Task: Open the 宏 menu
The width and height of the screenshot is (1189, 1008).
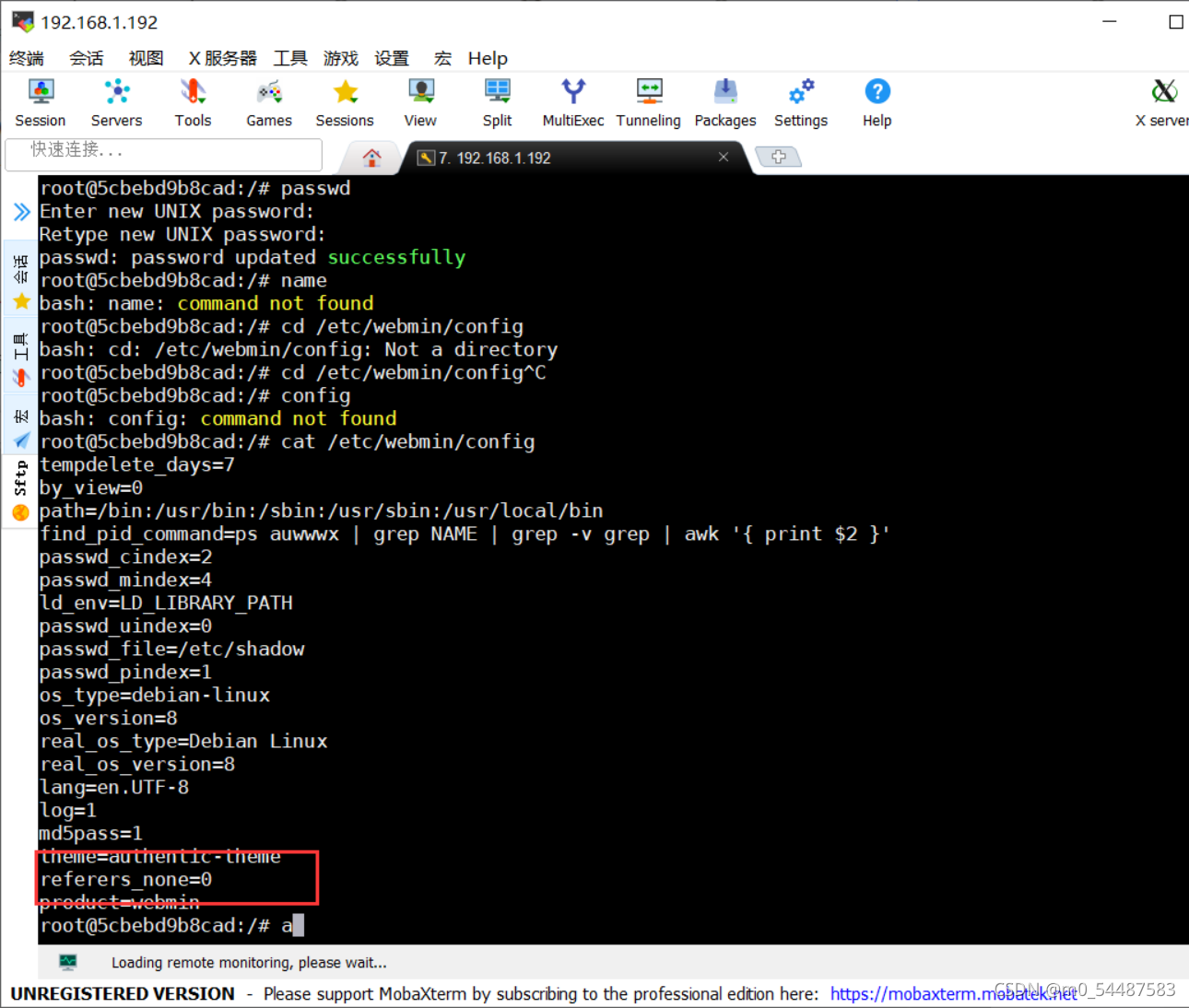Action: point(442,58)
